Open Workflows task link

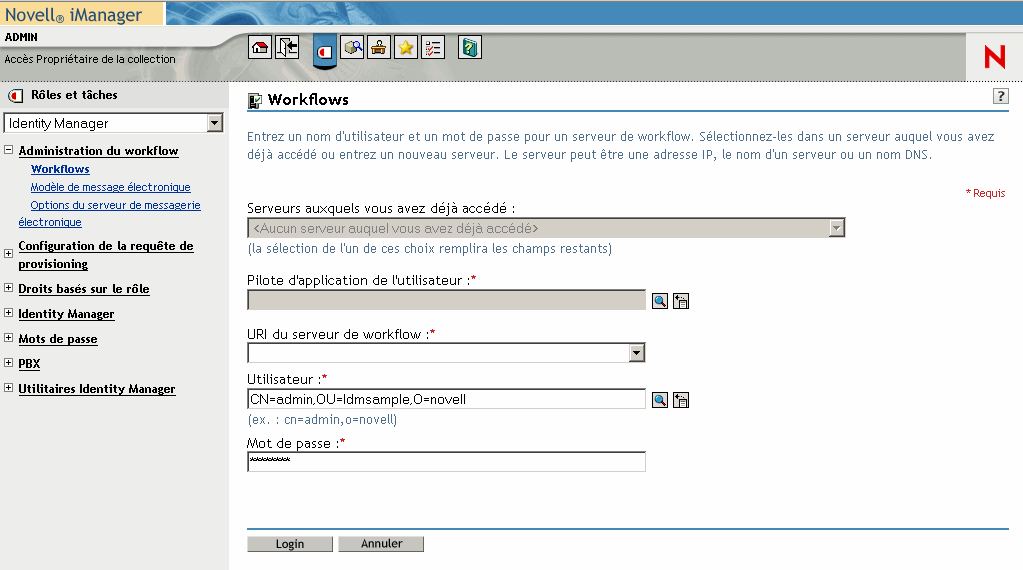[x=60, y=169]
